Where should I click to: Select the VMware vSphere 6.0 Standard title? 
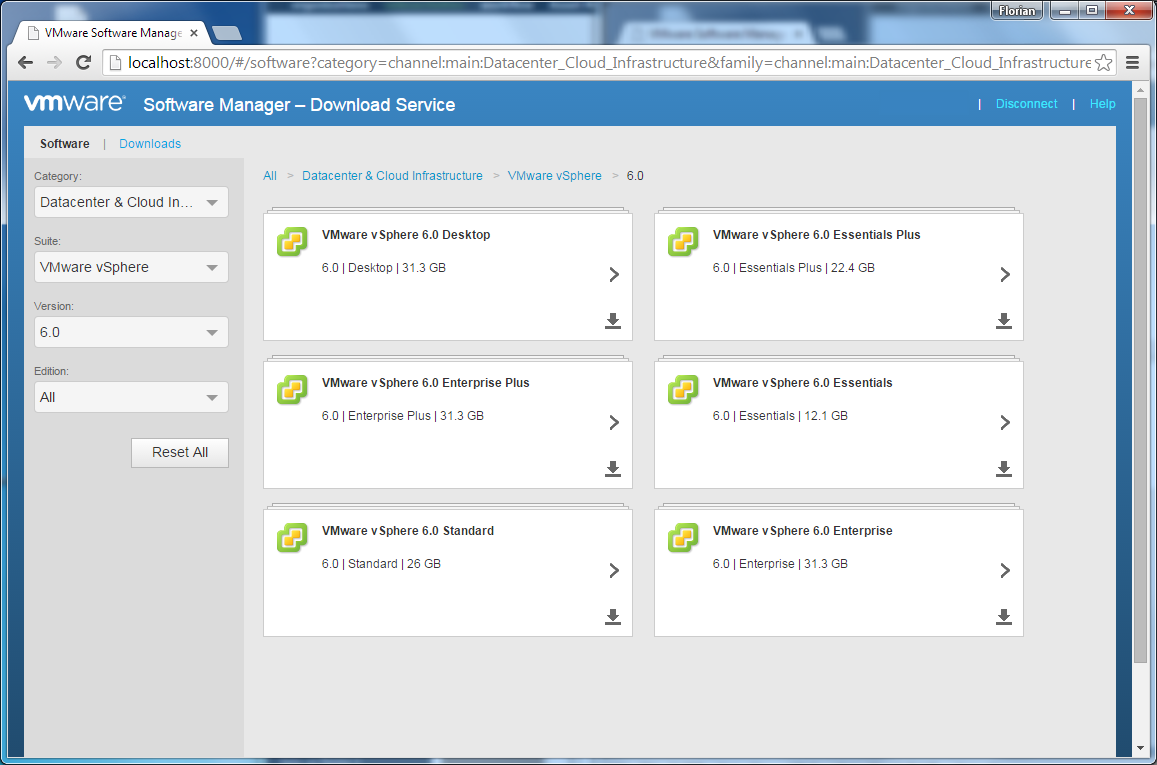[x=407, y=531]
